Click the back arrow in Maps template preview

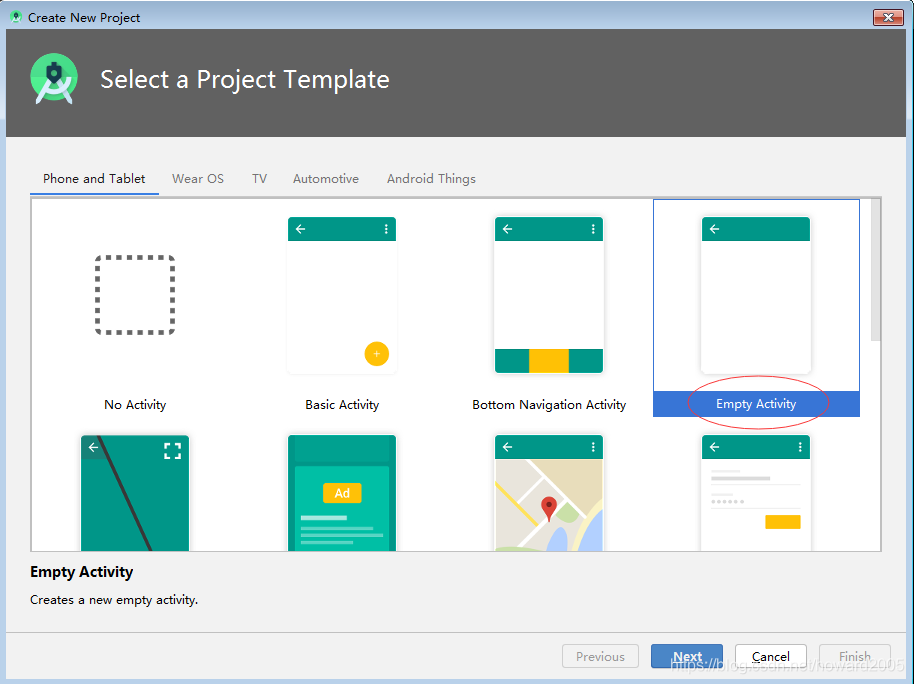pyautogui.click(x=508, y=447)
